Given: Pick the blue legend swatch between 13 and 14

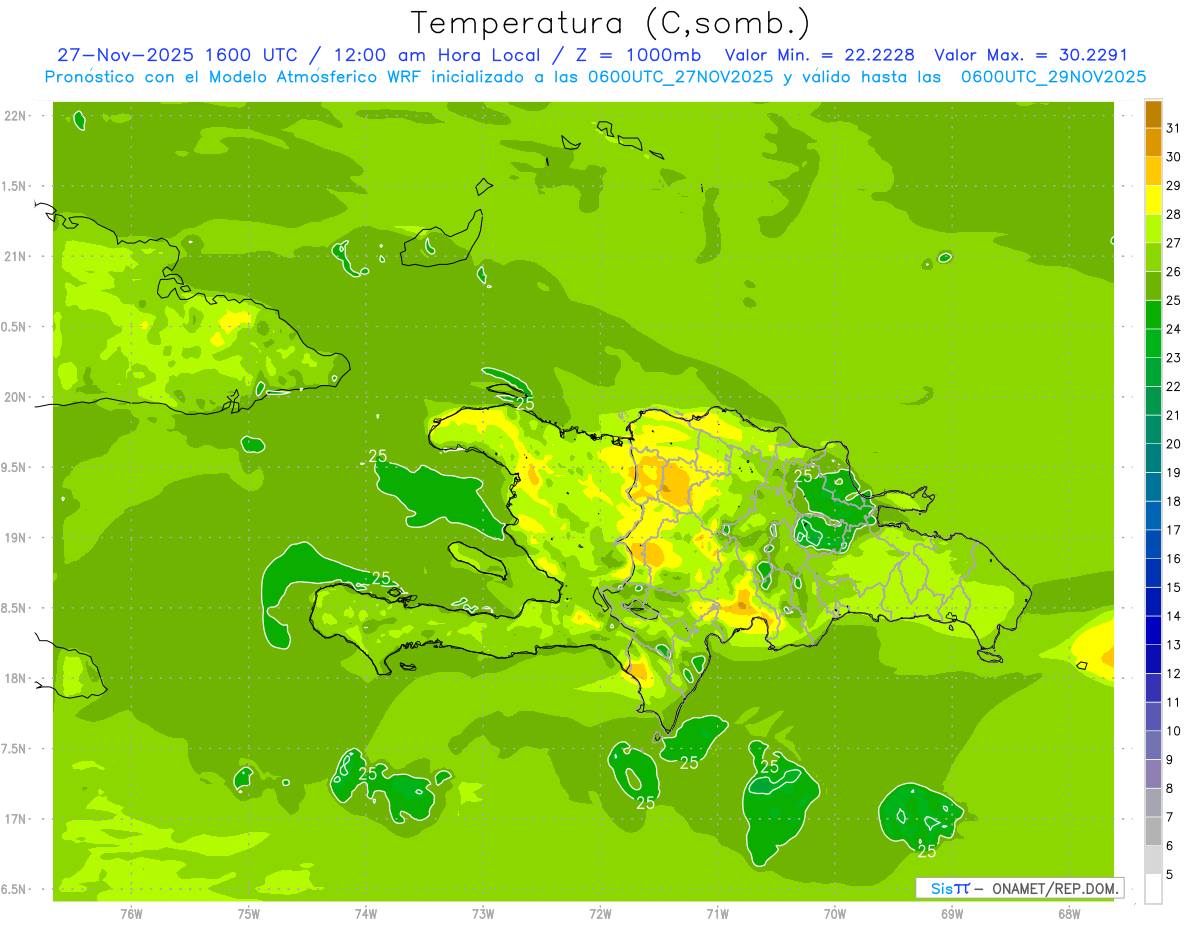Looking at the screenshot, I should pyautogui.click(x=1153, y=631).
